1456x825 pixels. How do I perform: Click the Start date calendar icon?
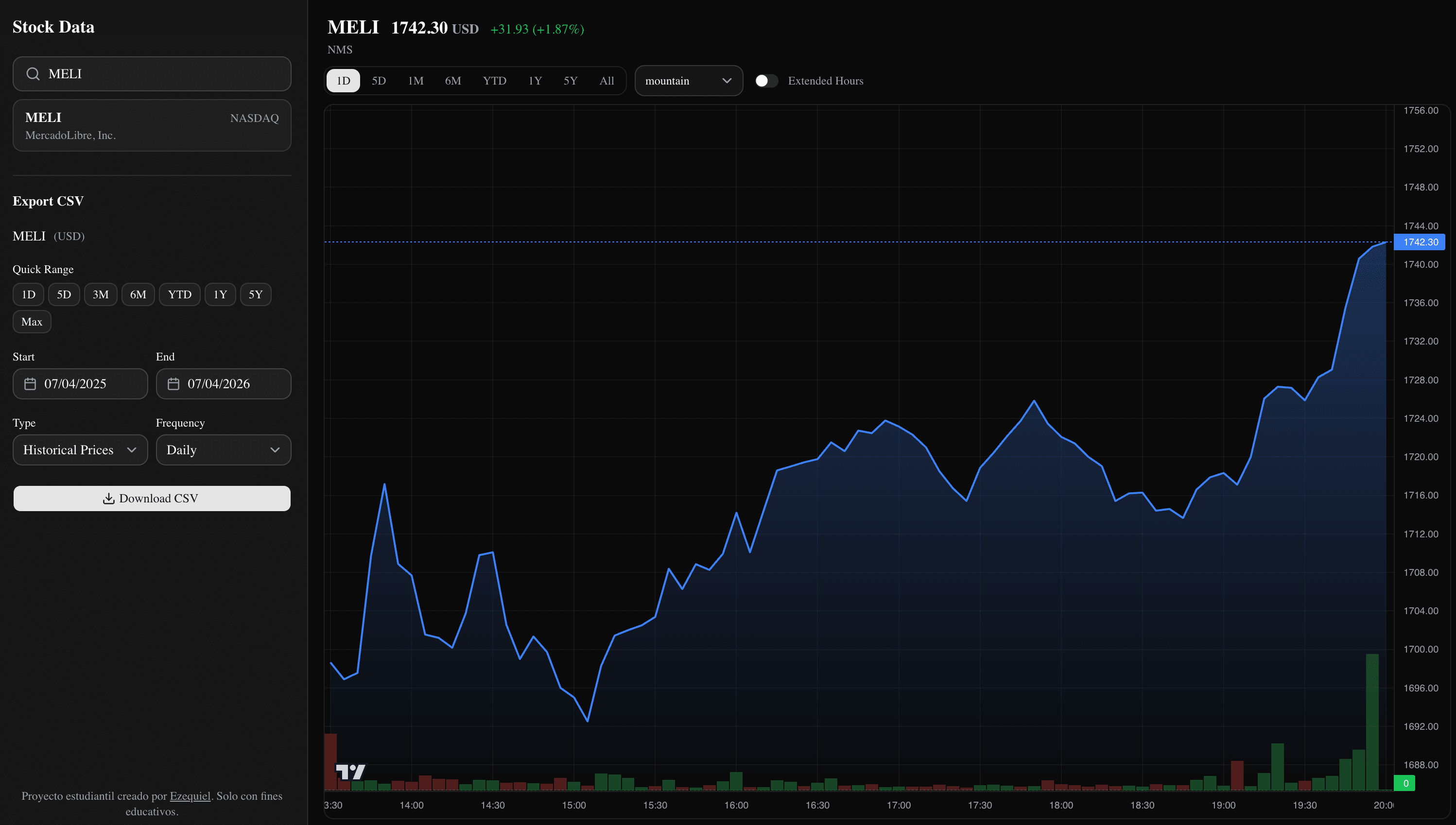(30, 384)
